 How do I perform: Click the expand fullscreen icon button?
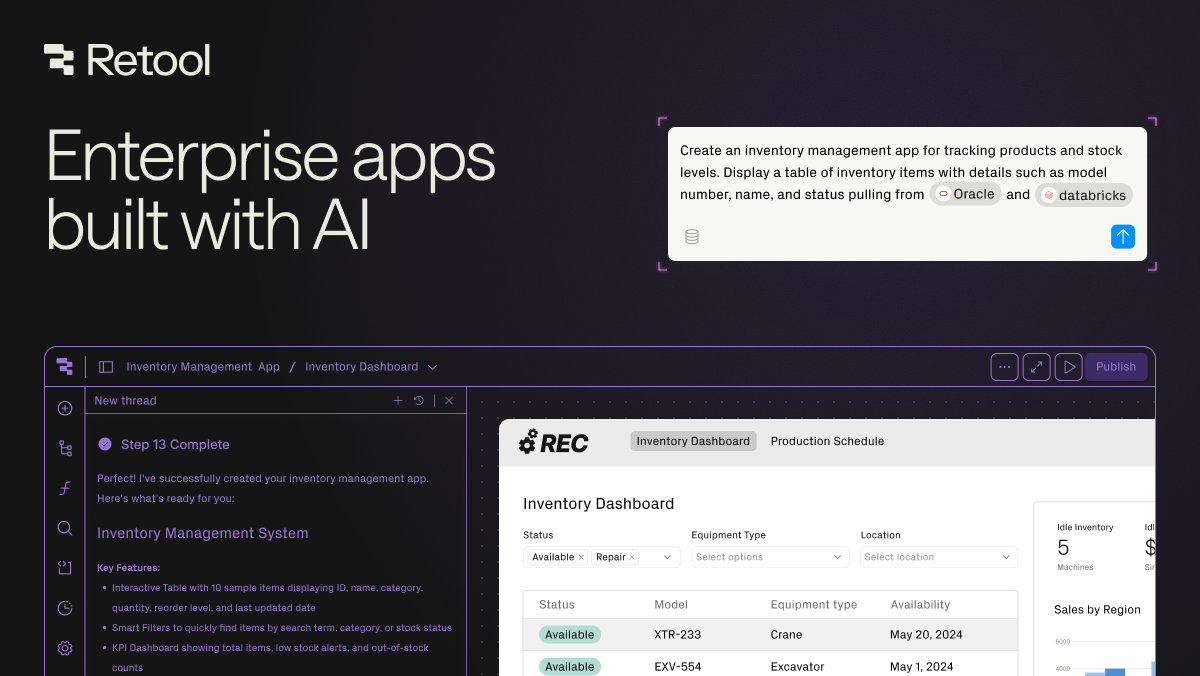[1037, 367]
